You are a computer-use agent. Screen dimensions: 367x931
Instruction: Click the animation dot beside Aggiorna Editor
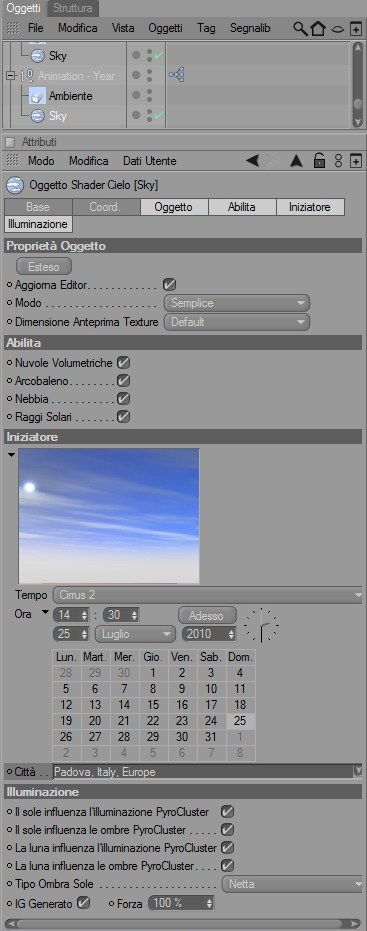tap(10, 284)
